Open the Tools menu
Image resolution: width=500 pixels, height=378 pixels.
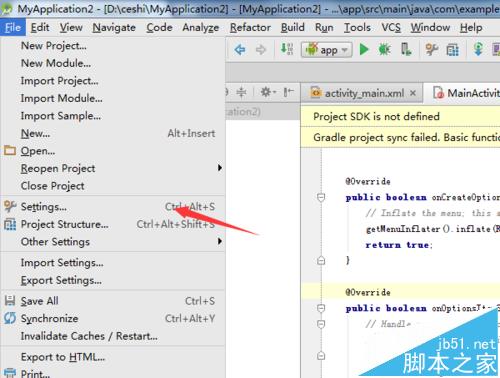[x=357, y=27]
